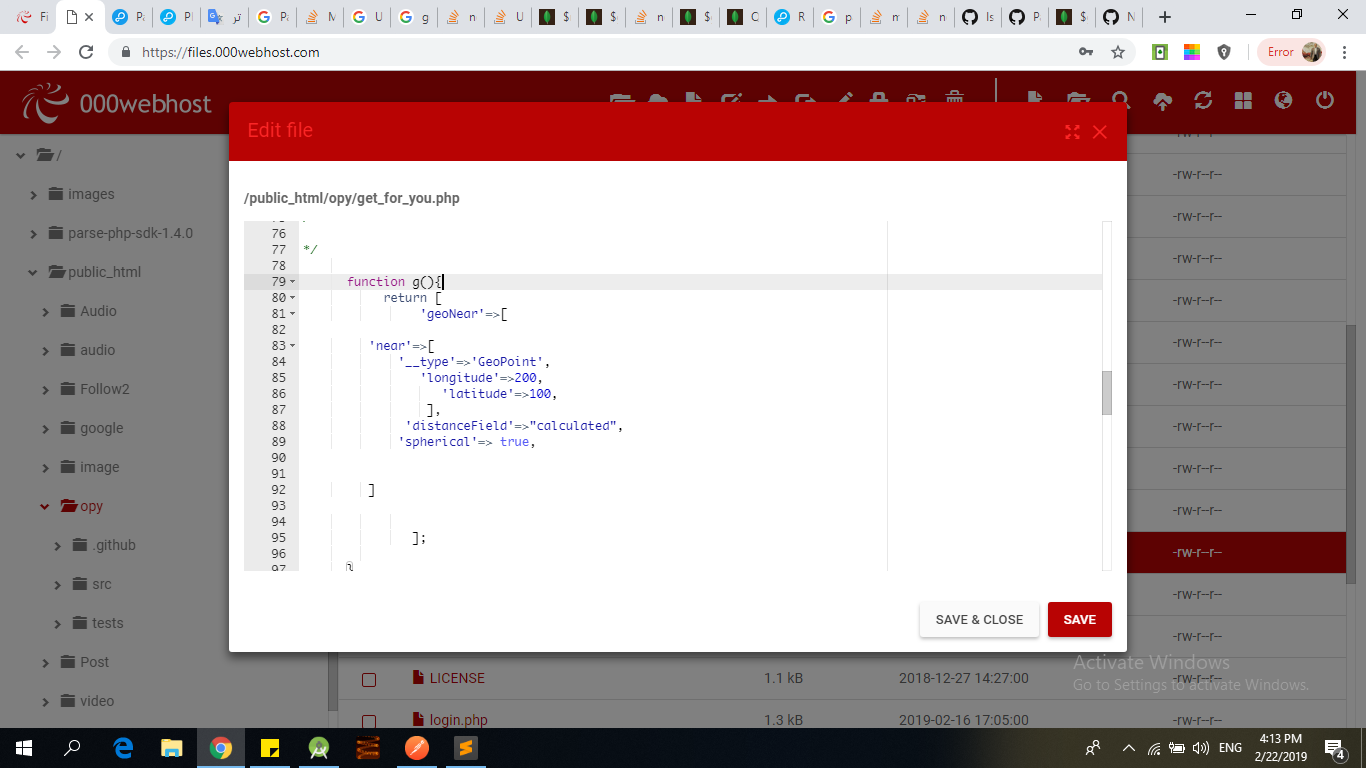Open the login.php file name link
This screenshot has width=1366, height=768.
point(459,720)
